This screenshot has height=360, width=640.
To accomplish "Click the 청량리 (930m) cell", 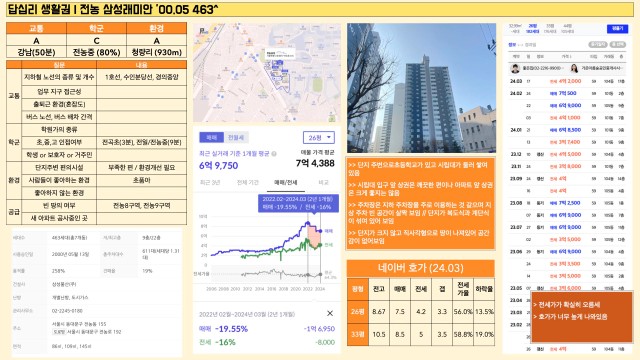I will [156, 52].
